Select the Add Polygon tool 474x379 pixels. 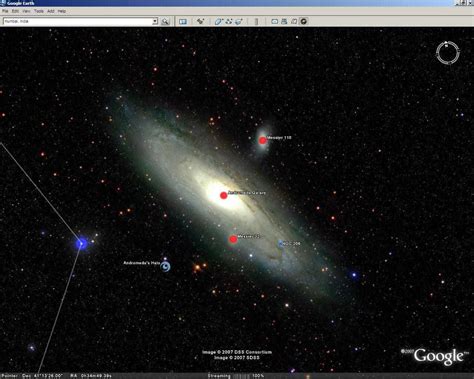tap(218, 21)
